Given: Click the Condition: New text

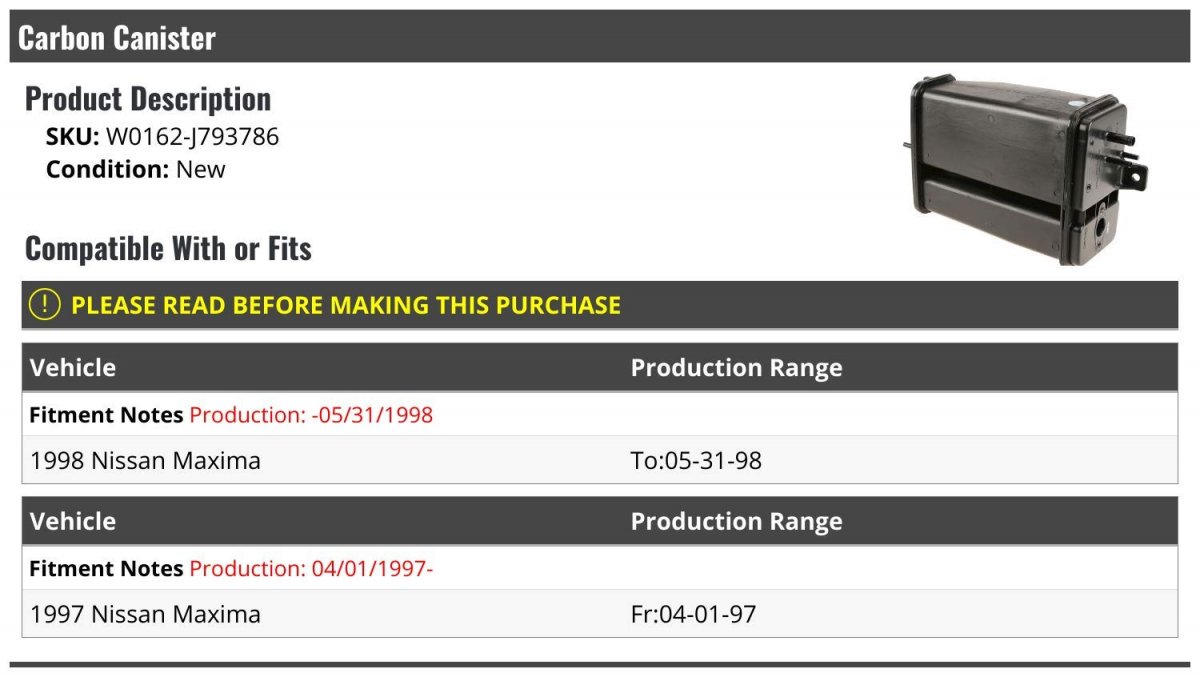Looking at the screenshot, I should [x=136, y=169].
